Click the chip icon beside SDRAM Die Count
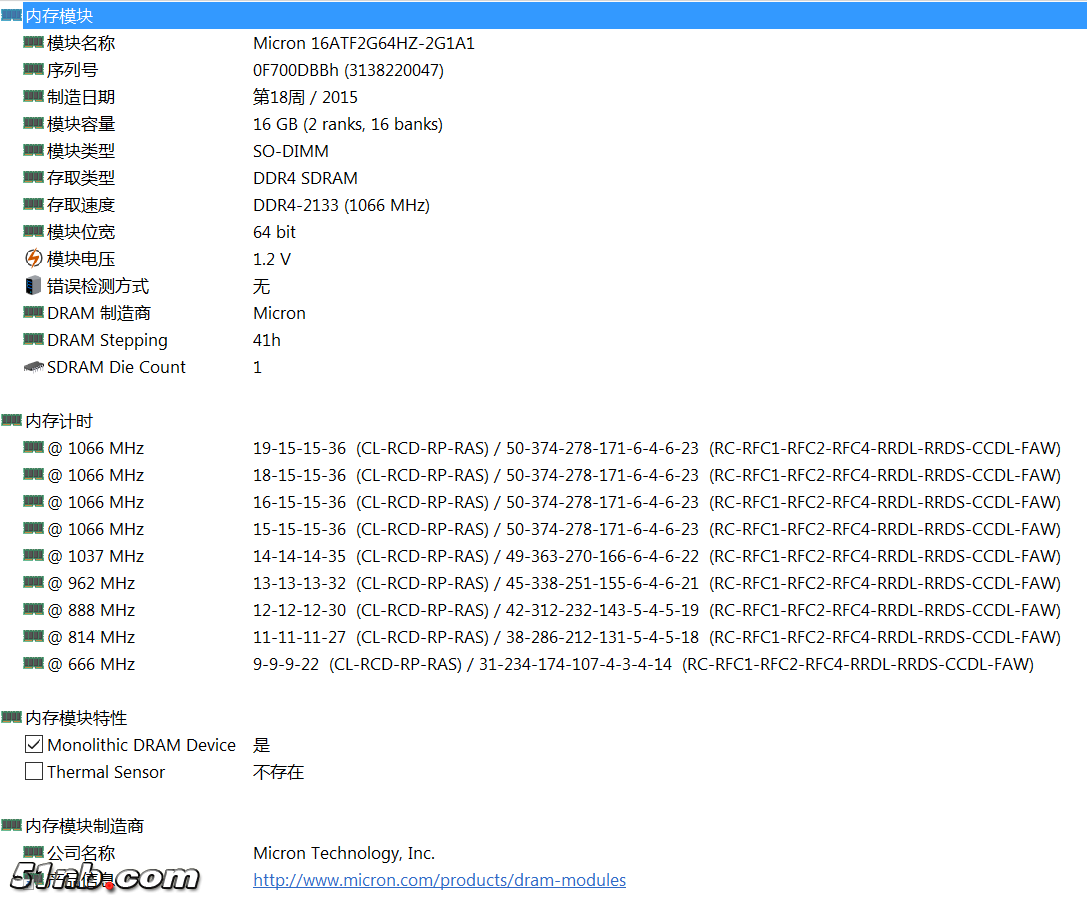 point(33,367)
